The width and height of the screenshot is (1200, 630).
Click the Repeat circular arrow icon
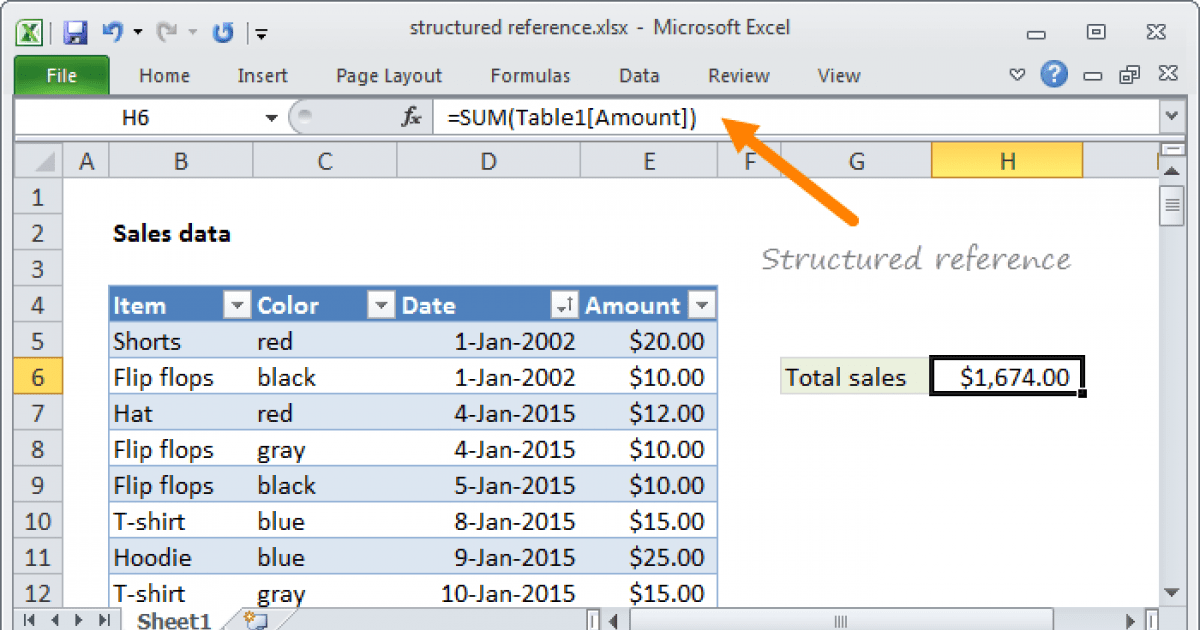coord(223,31)
